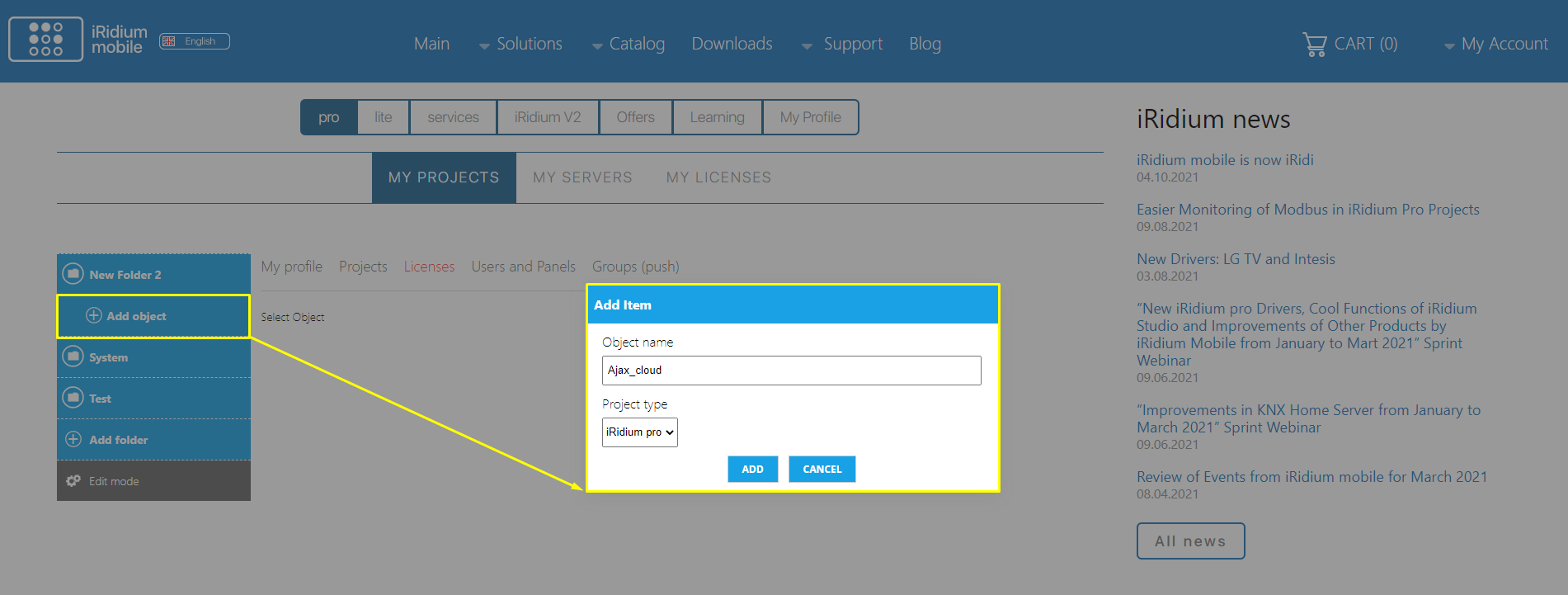The height and width of the screenshot is (595, 1568).
Task: Click the iRidium mobile logo icon
Action: (x=45, y=40)
